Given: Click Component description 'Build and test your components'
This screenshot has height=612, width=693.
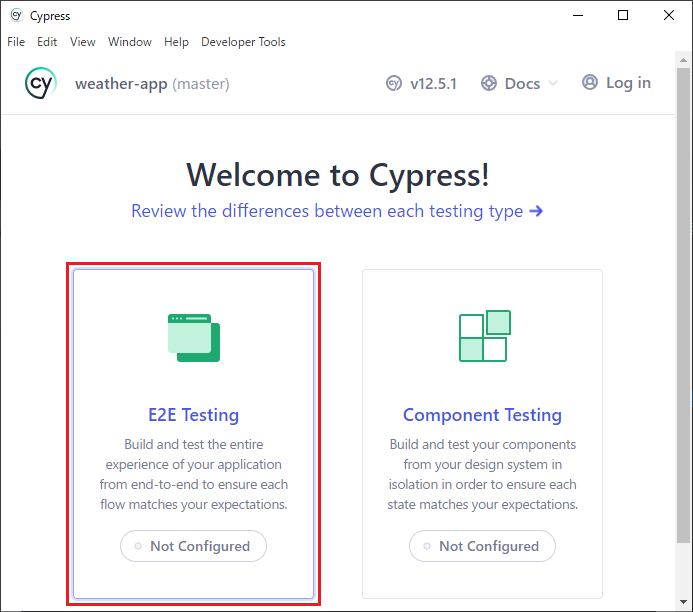Looking at the screenshot, I should (483, 444).
